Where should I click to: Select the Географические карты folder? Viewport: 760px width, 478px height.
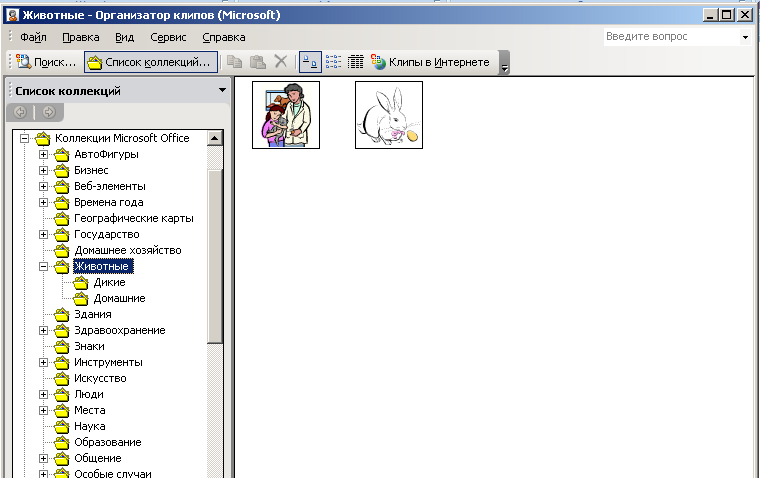click(134, 219)
